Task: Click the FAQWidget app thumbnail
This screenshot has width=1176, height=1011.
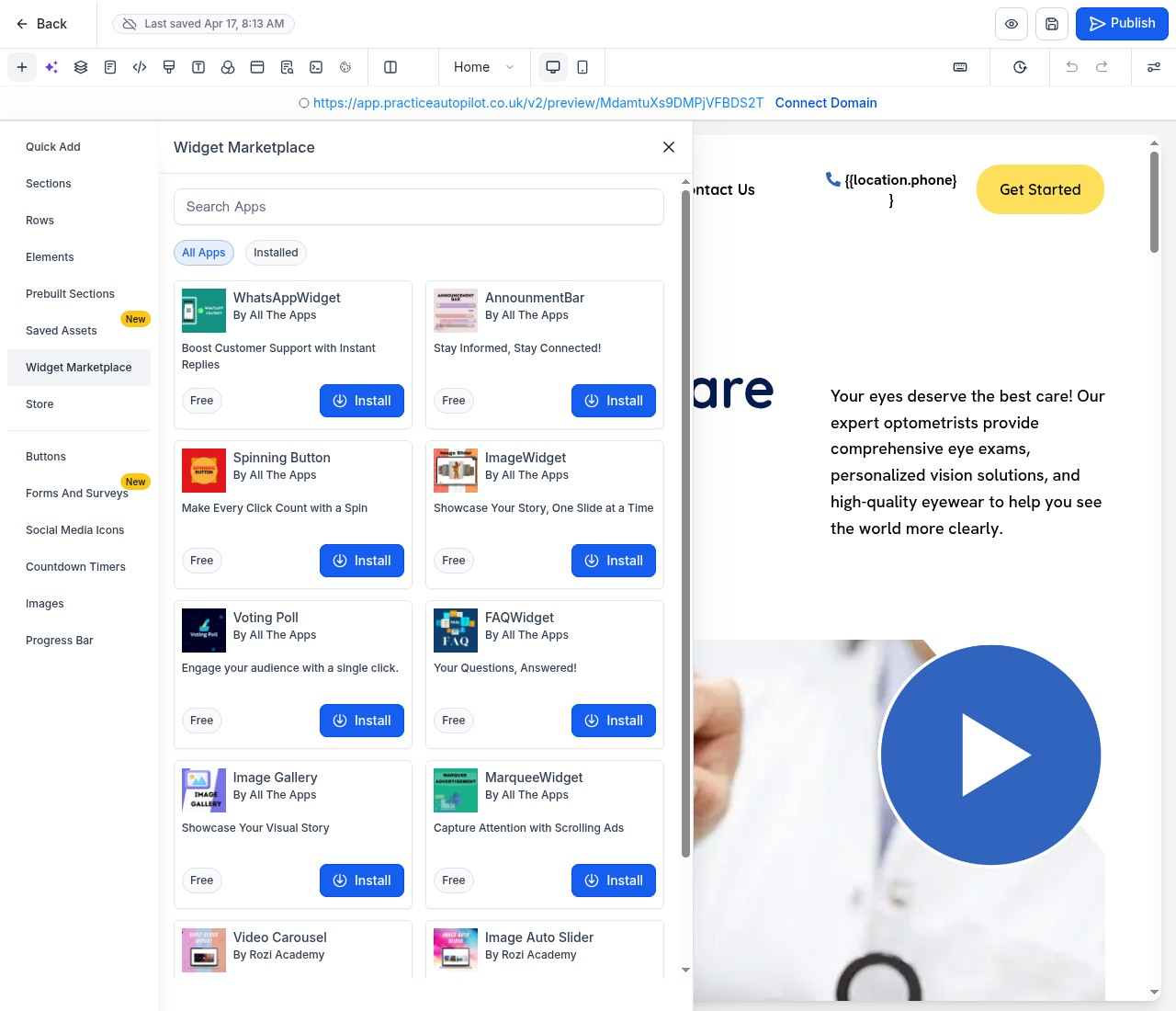Action: (x=456, y=630)
